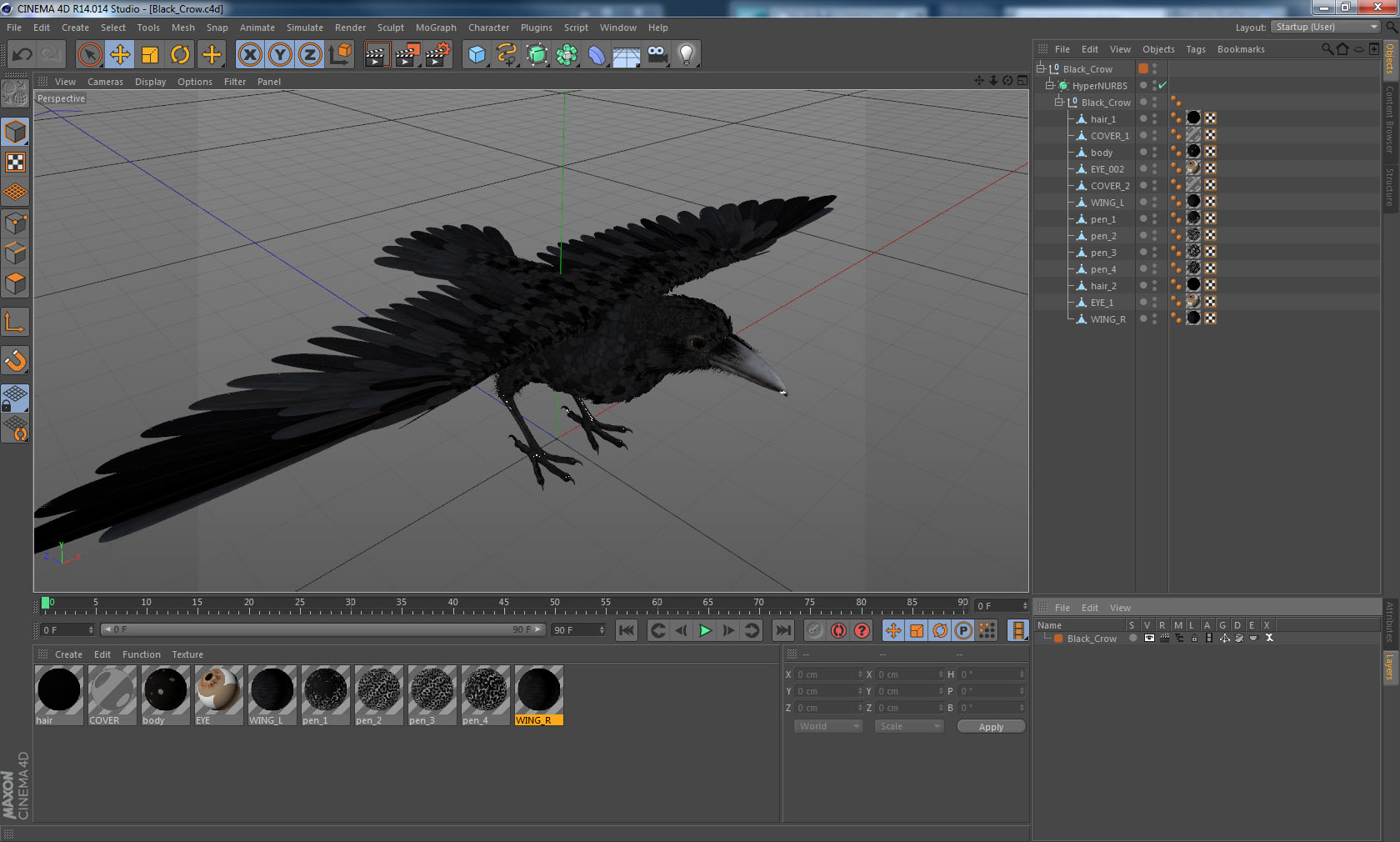Select the EYE material thumbnail

(x=219, y=689)
